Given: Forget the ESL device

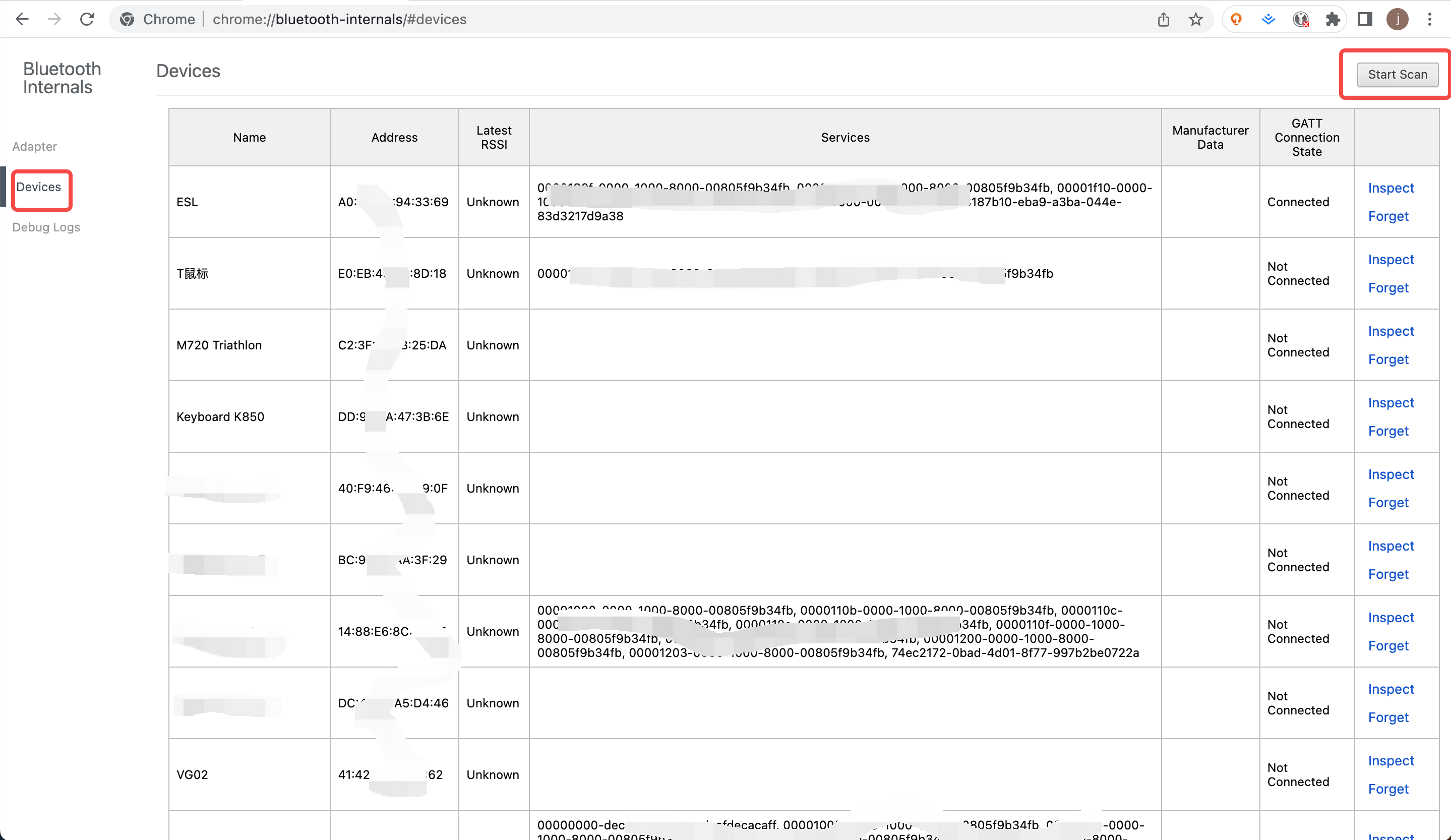Looking at the screenshot, I should [x=1388, y=216].
